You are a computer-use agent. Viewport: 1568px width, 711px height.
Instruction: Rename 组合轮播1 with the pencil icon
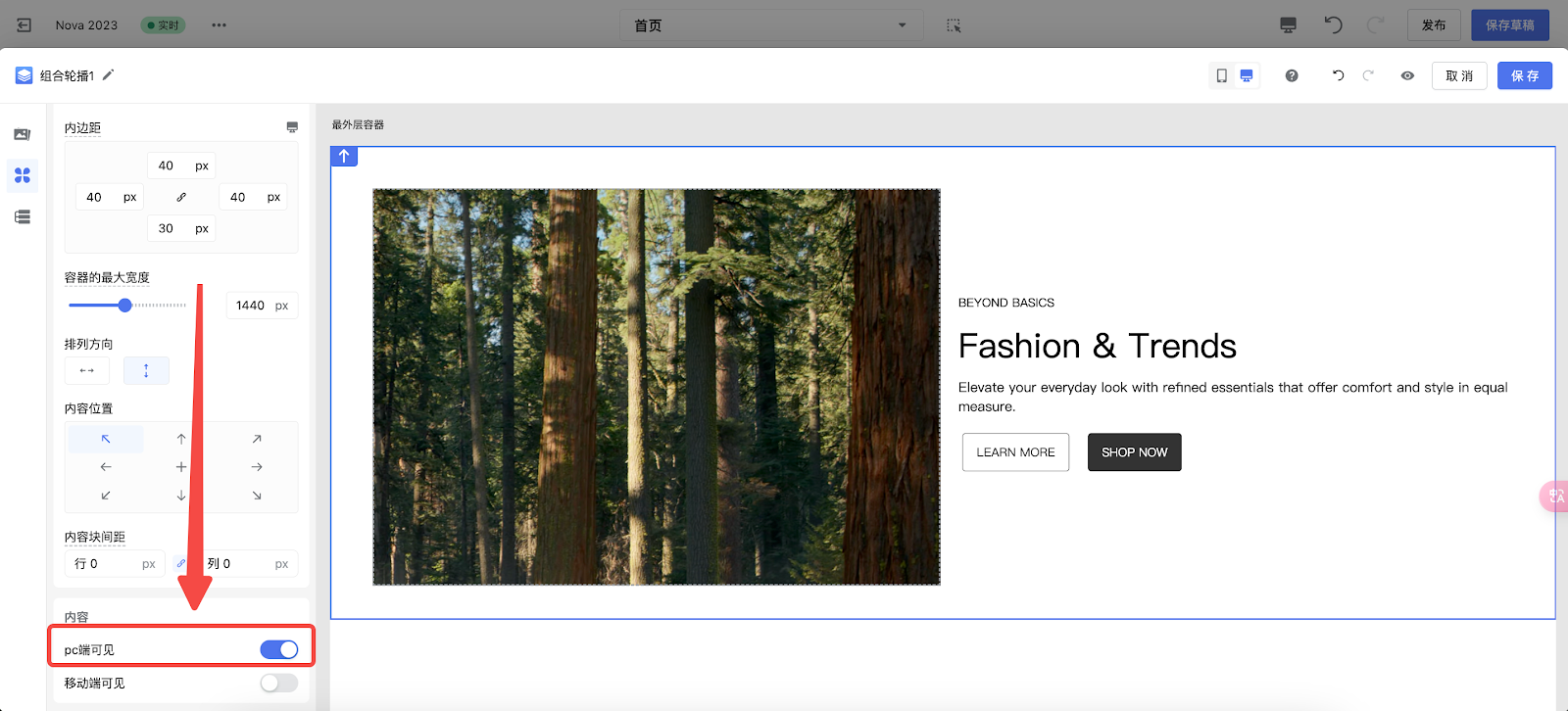(x=109, y=74)
